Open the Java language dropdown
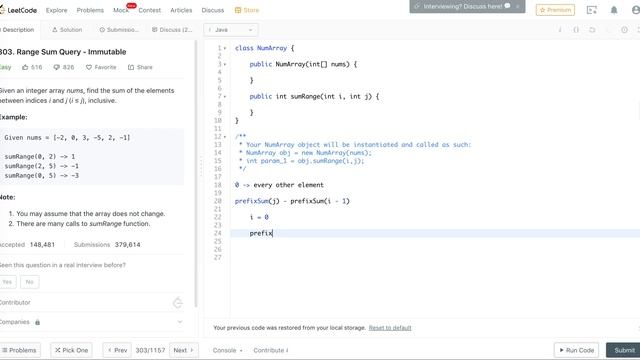640x360 pixels. click(x=231, y=30)
